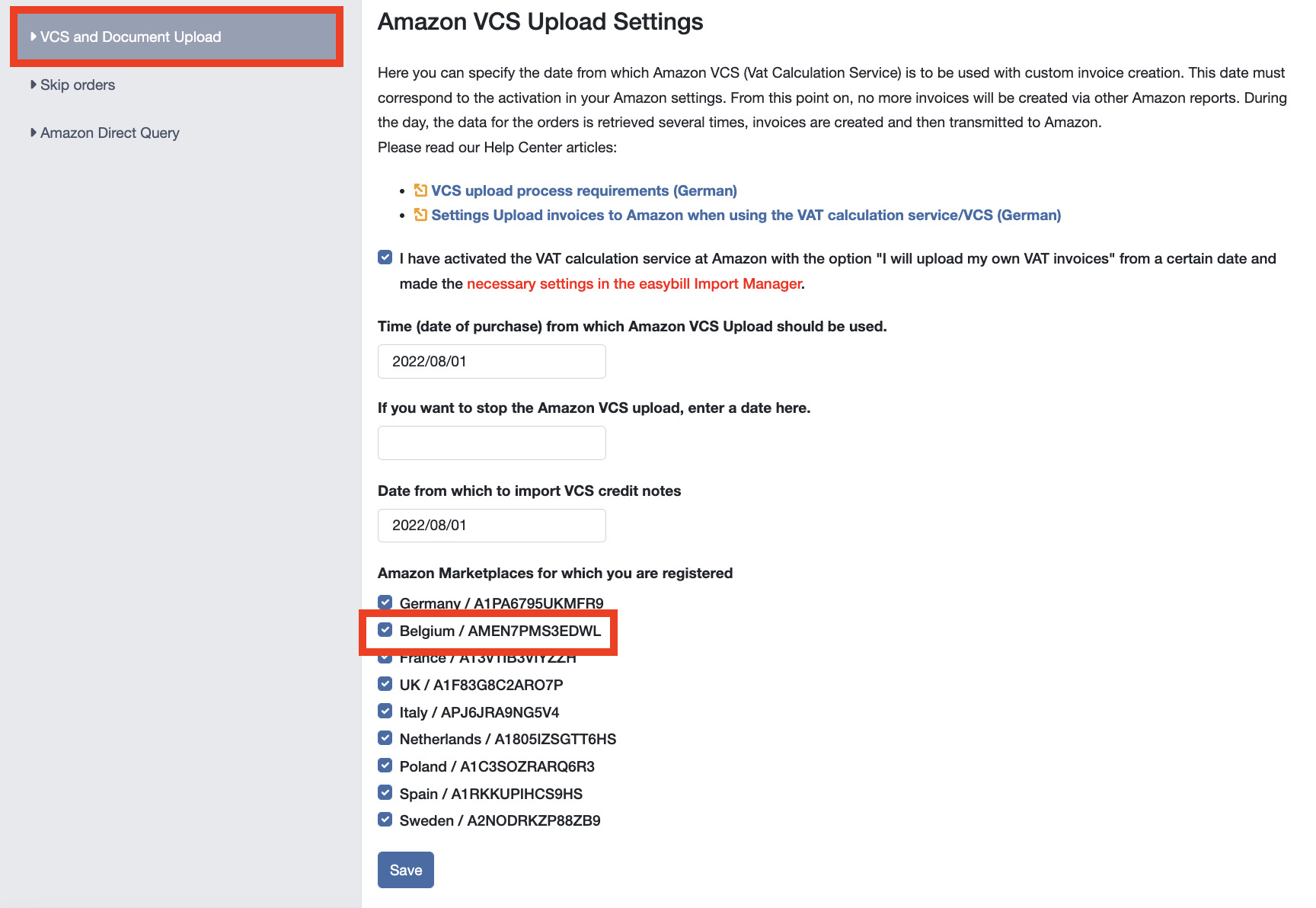Toggle the VAT calculation service activation checkbox
The image size is (1316, 908).
385,257
